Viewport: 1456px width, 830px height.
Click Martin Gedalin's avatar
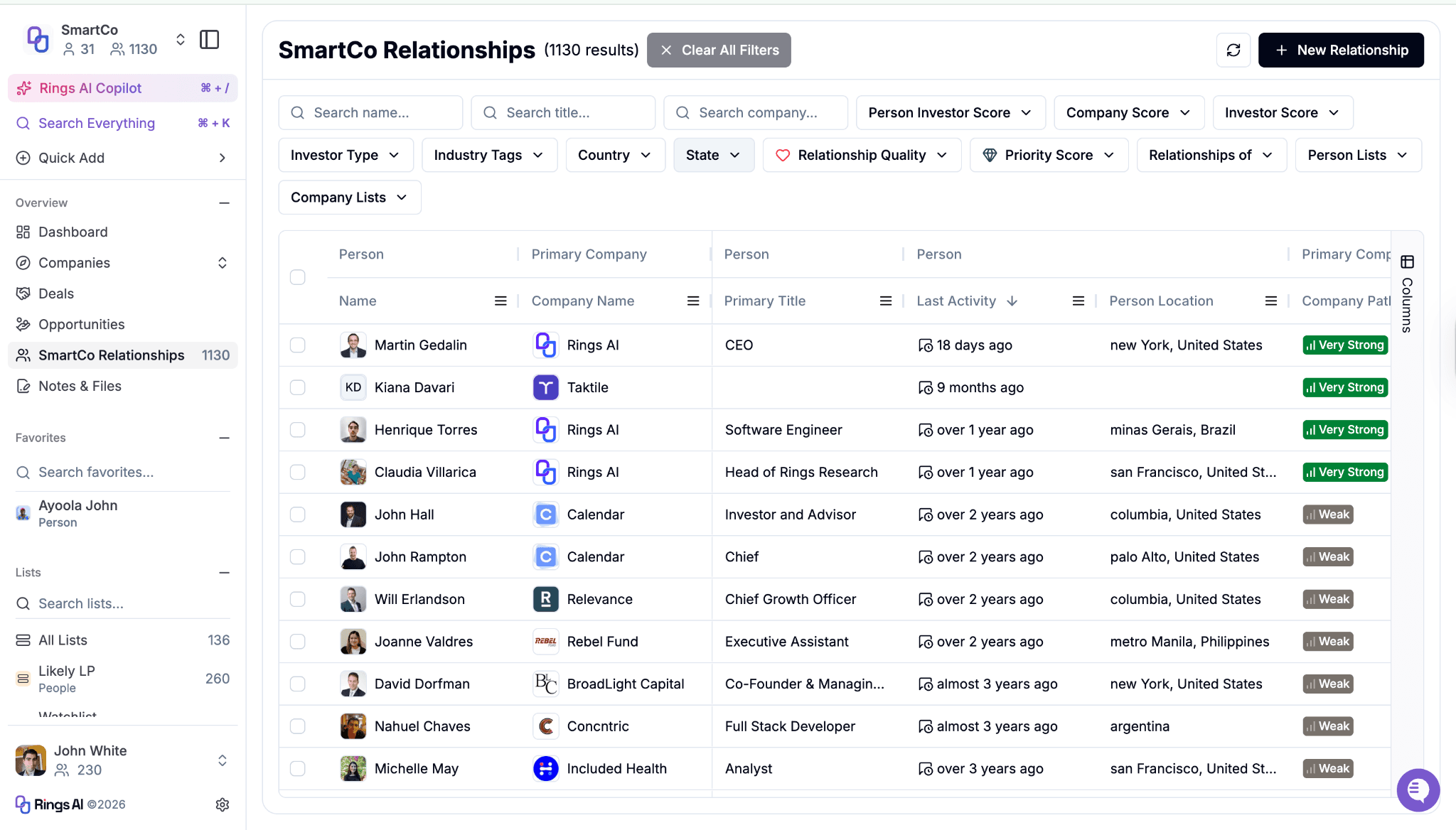353,345
